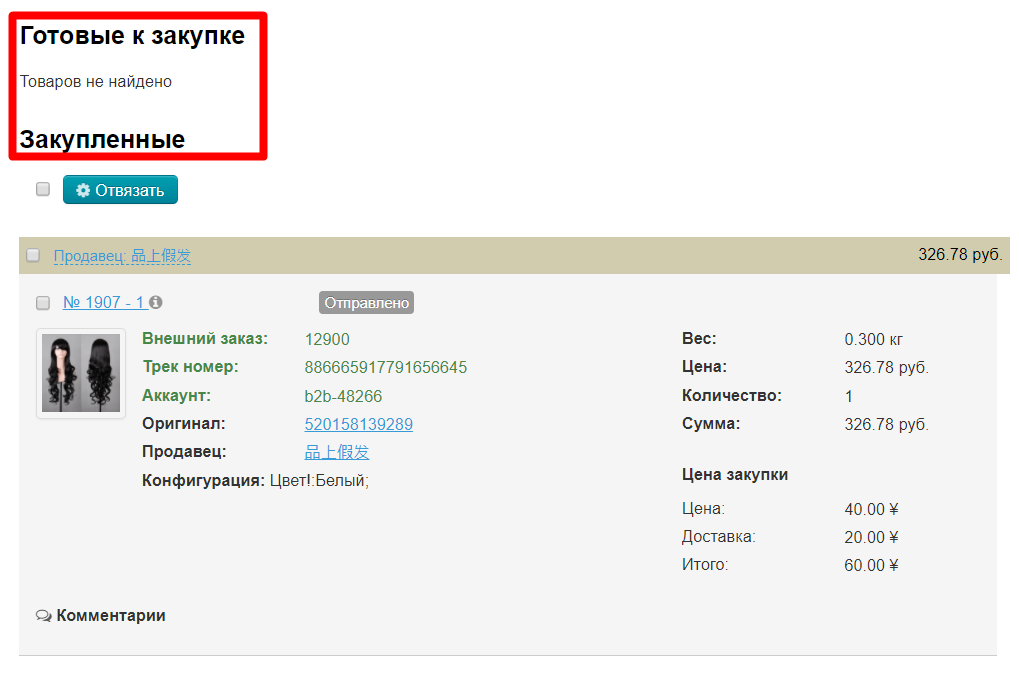
Task: Click the external order value 12900
Action: coord(327,339)
